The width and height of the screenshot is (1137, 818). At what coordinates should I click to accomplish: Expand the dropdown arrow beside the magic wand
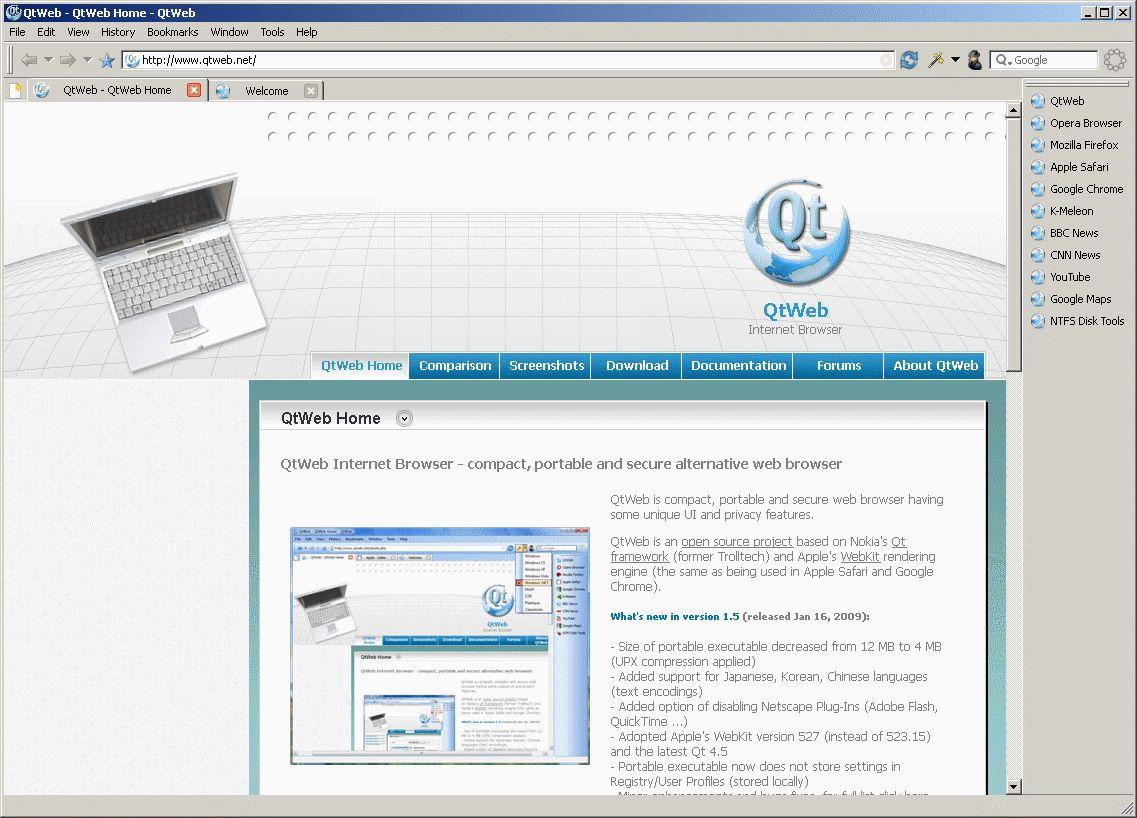point(955,60)
